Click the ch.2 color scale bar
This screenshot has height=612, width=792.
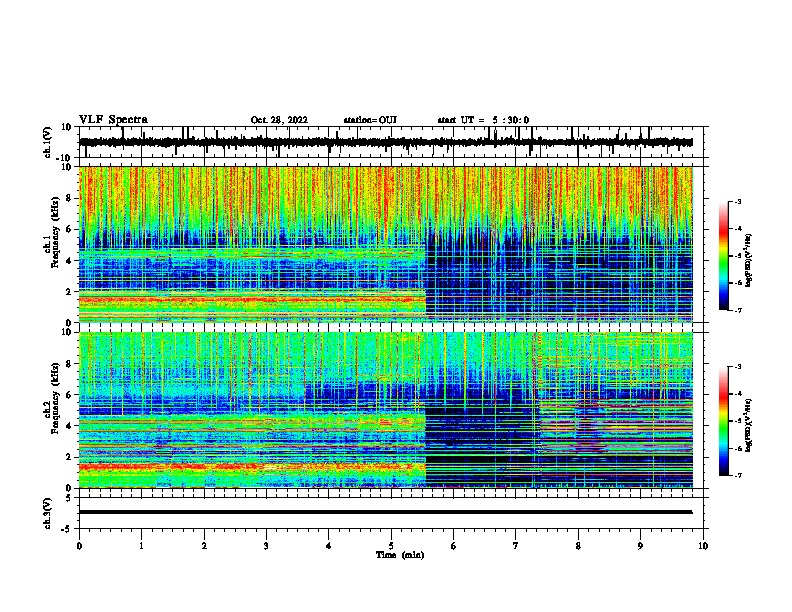[724, 421]
